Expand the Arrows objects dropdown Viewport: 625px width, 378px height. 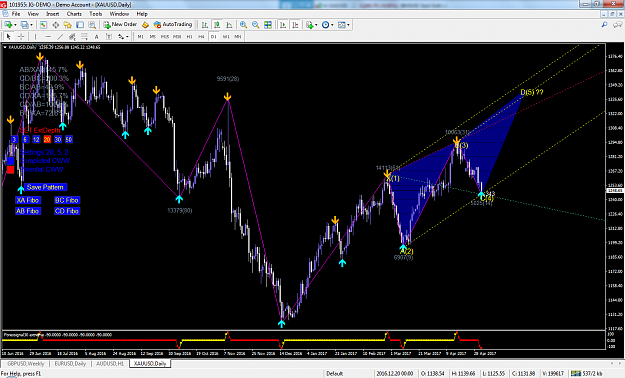(x=127, y=36)
